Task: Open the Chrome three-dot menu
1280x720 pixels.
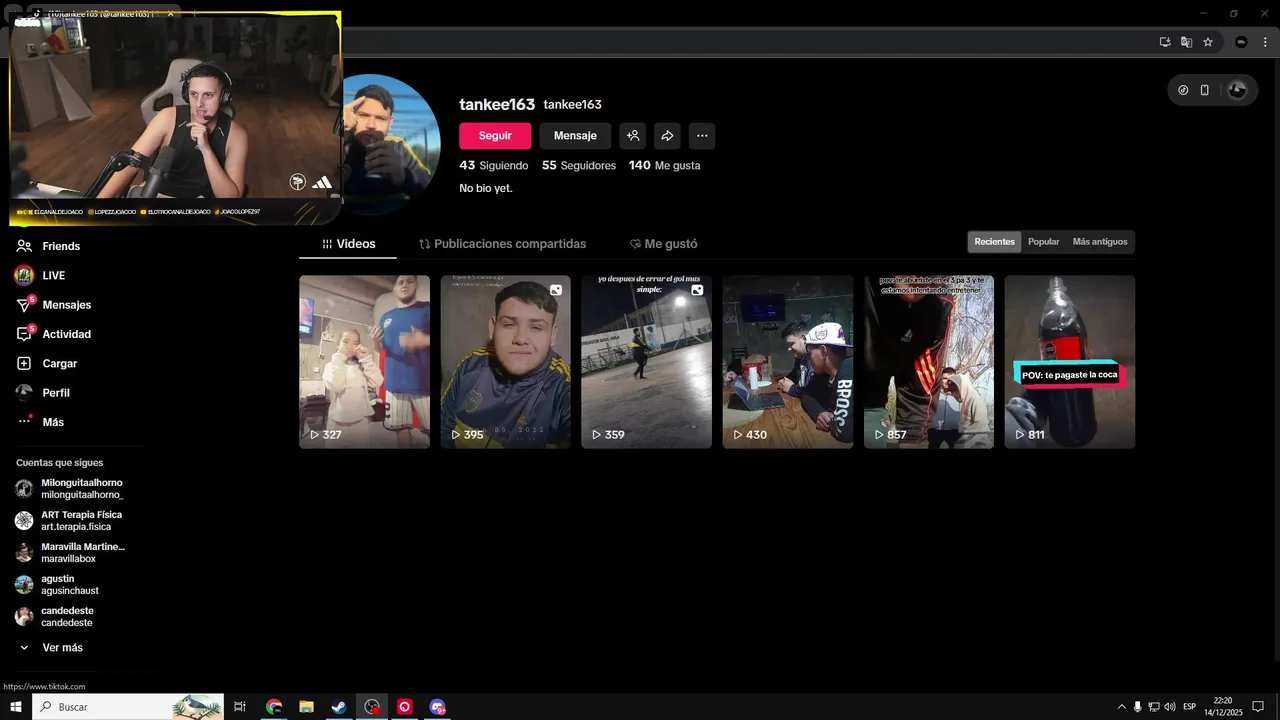Action: (1265, 42)
